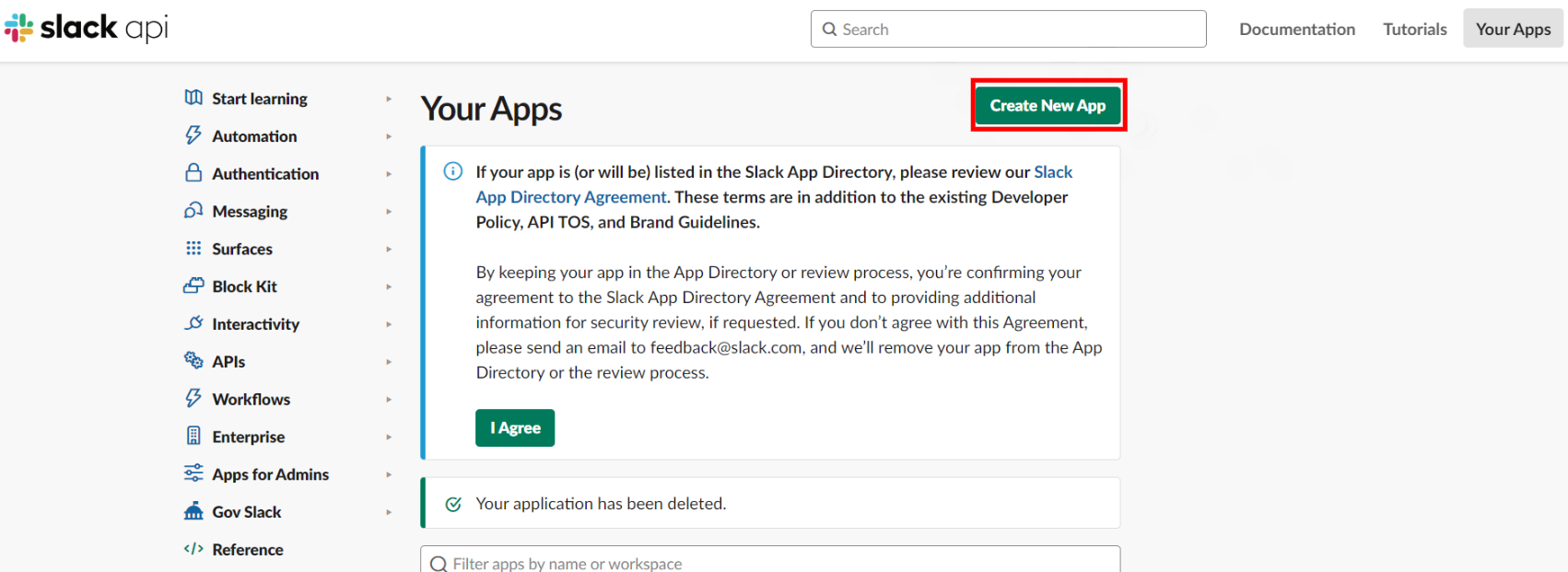This screenshot has width=1568, height=572.
Task: Expand the Messaging section arrow
Action: [389, 212]
